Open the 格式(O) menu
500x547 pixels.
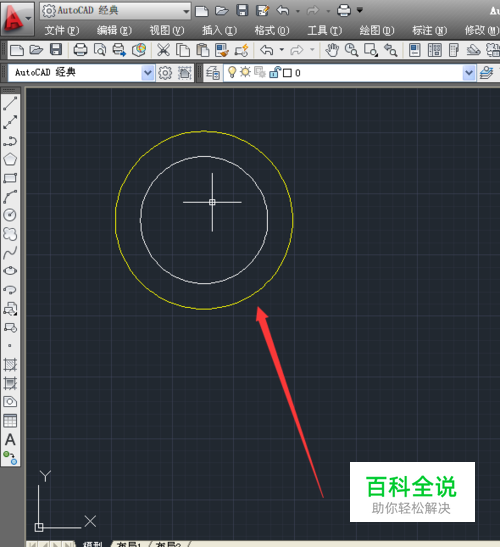pyautogui.click(x=271, y=31)
